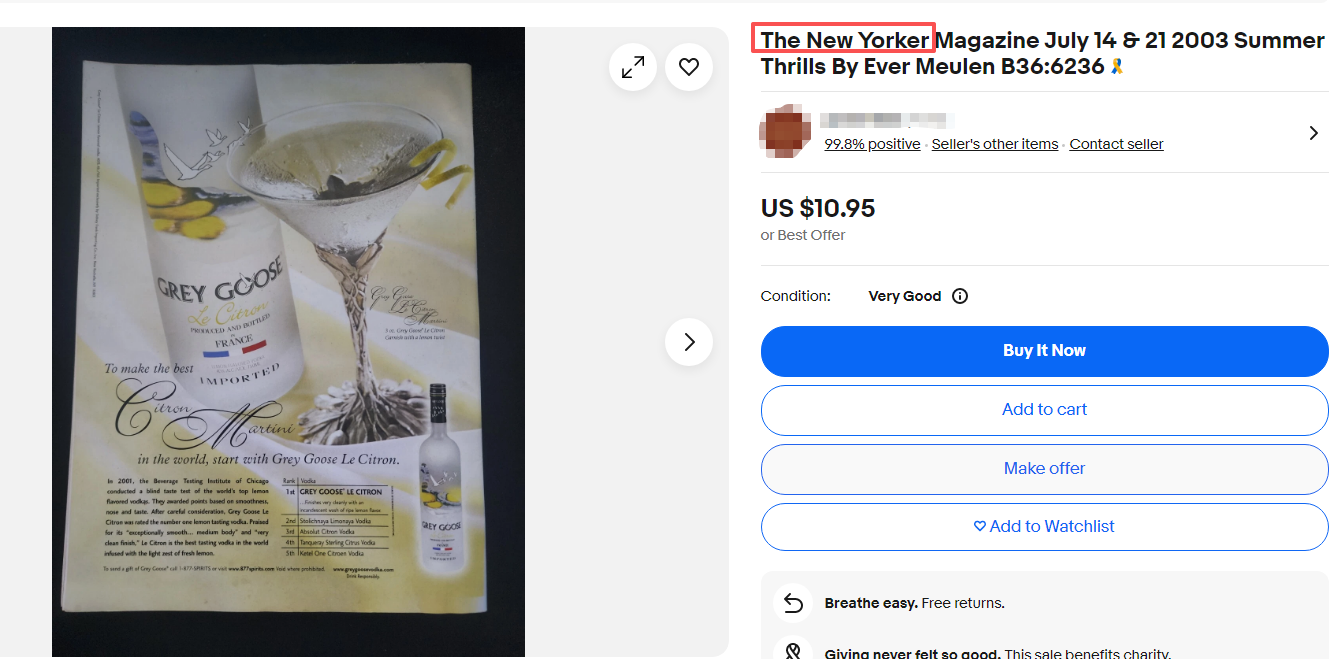Open the 99.8% positive feedback link
The width and height of the screenshot is (1330, 659).
(872, 144)
